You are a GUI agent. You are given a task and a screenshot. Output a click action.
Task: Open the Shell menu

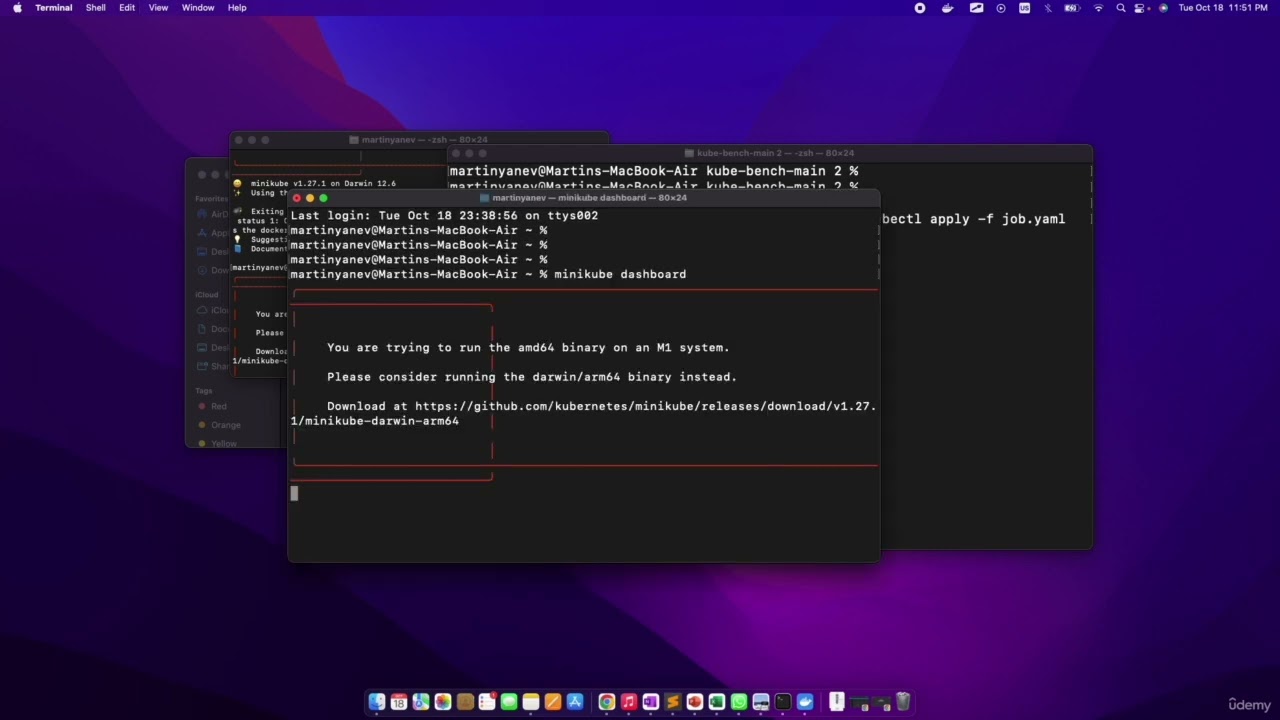96,8
